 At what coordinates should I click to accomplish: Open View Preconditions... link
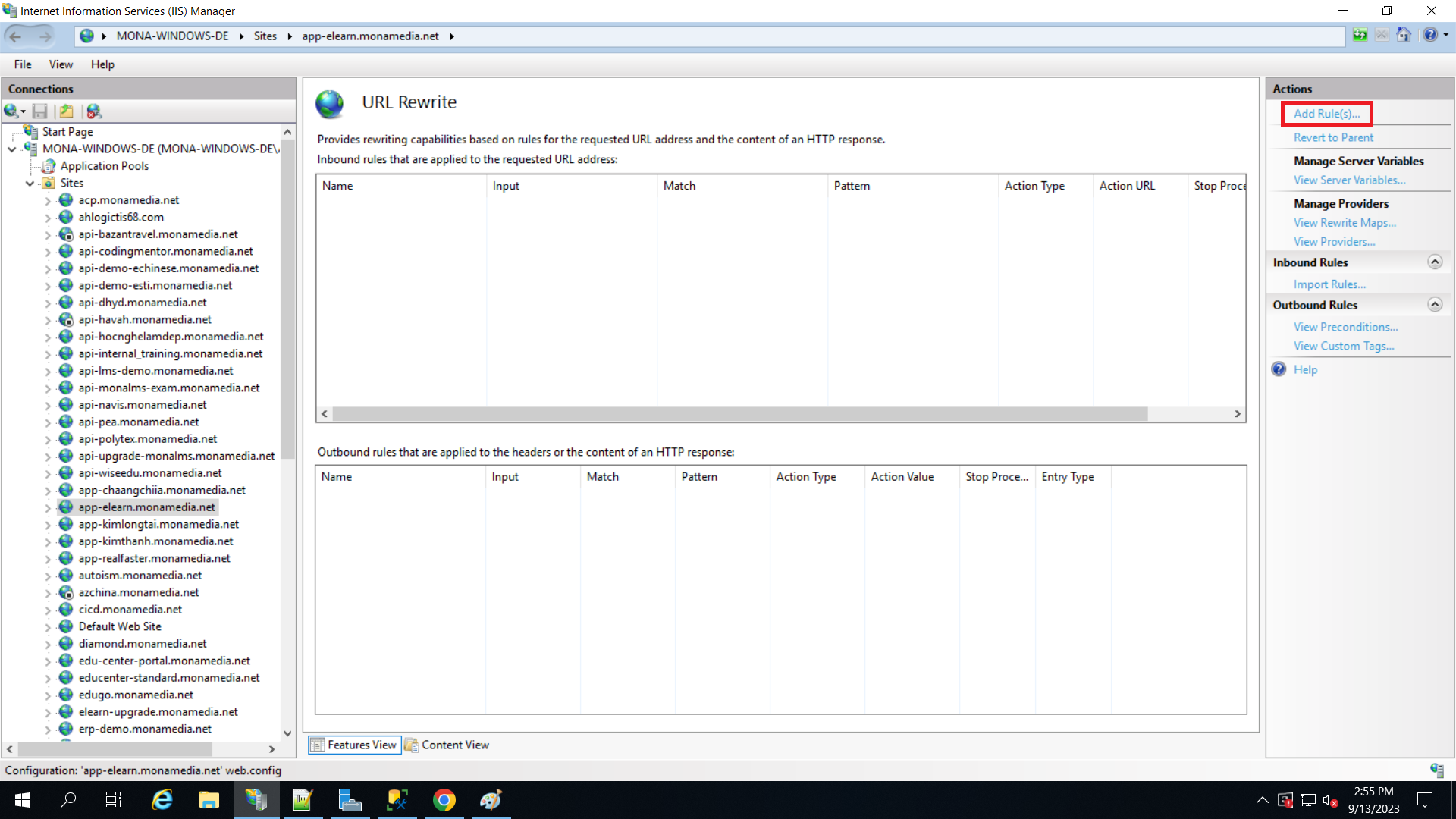[x=1345, y=327]
